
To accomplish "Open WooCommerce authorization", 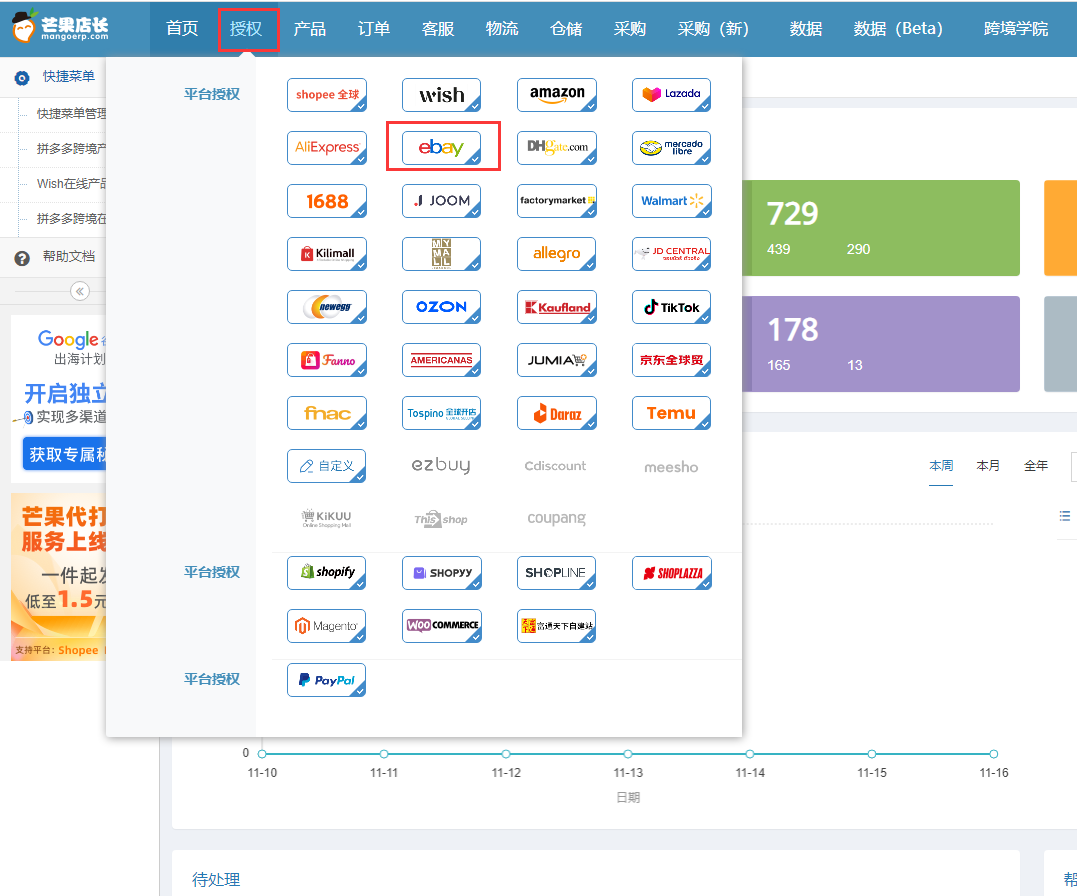I will pyautogui.click(x=441, y=625).
